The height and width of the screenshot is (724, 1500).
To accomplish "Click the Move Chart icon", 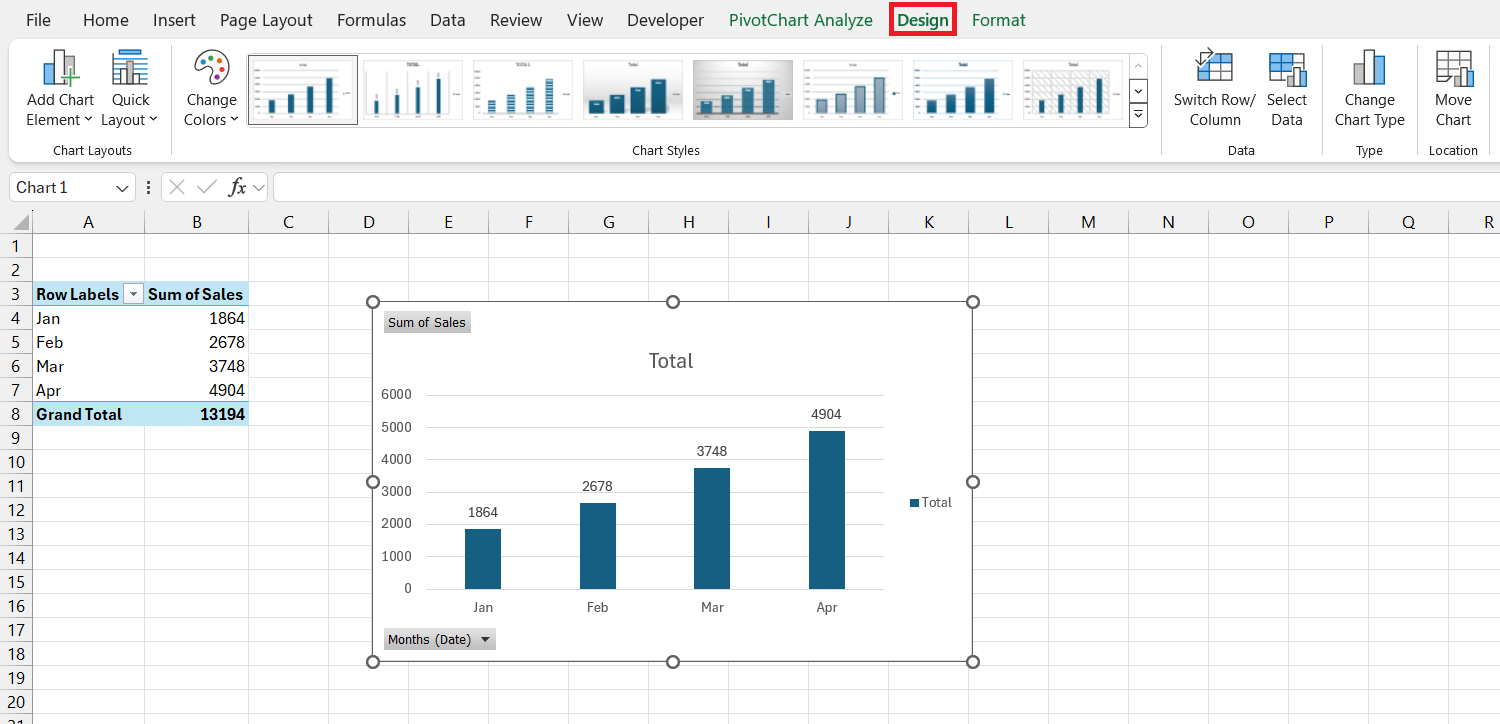I will 1452,88.
